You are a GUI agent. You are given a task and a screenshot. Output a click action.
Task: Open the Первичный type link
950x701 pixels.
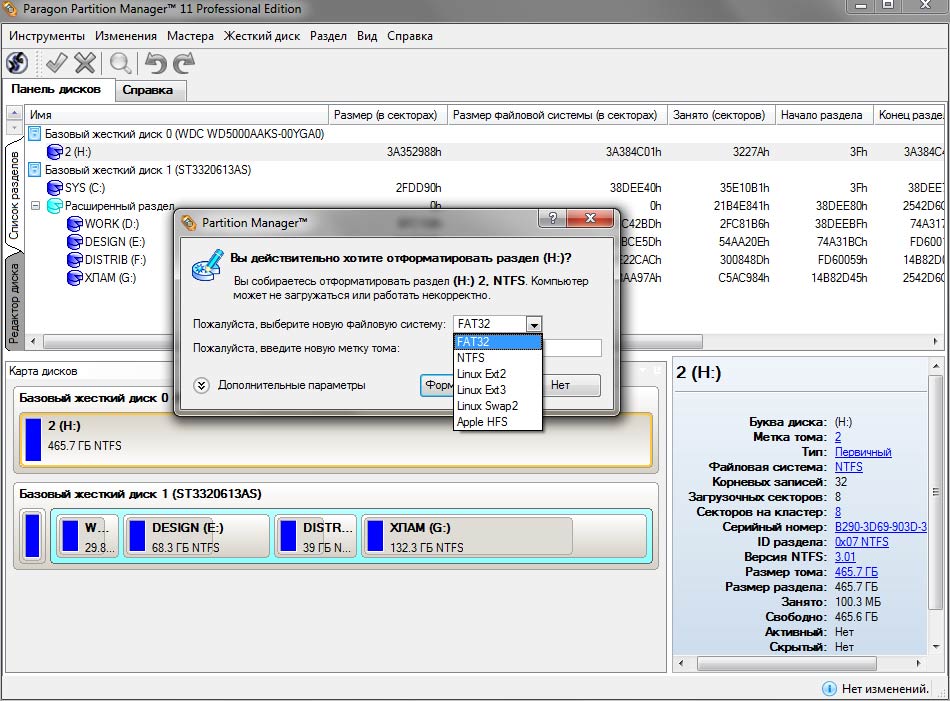862,452
